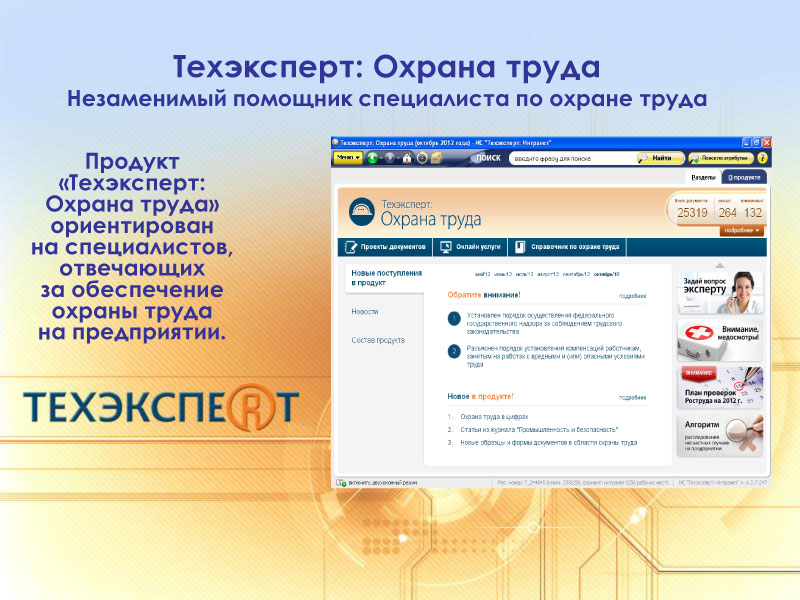Click the two-window mode icon in the status bar
Image resolution: width=800 pixels, height=600 pixels.
click(341, 483)
